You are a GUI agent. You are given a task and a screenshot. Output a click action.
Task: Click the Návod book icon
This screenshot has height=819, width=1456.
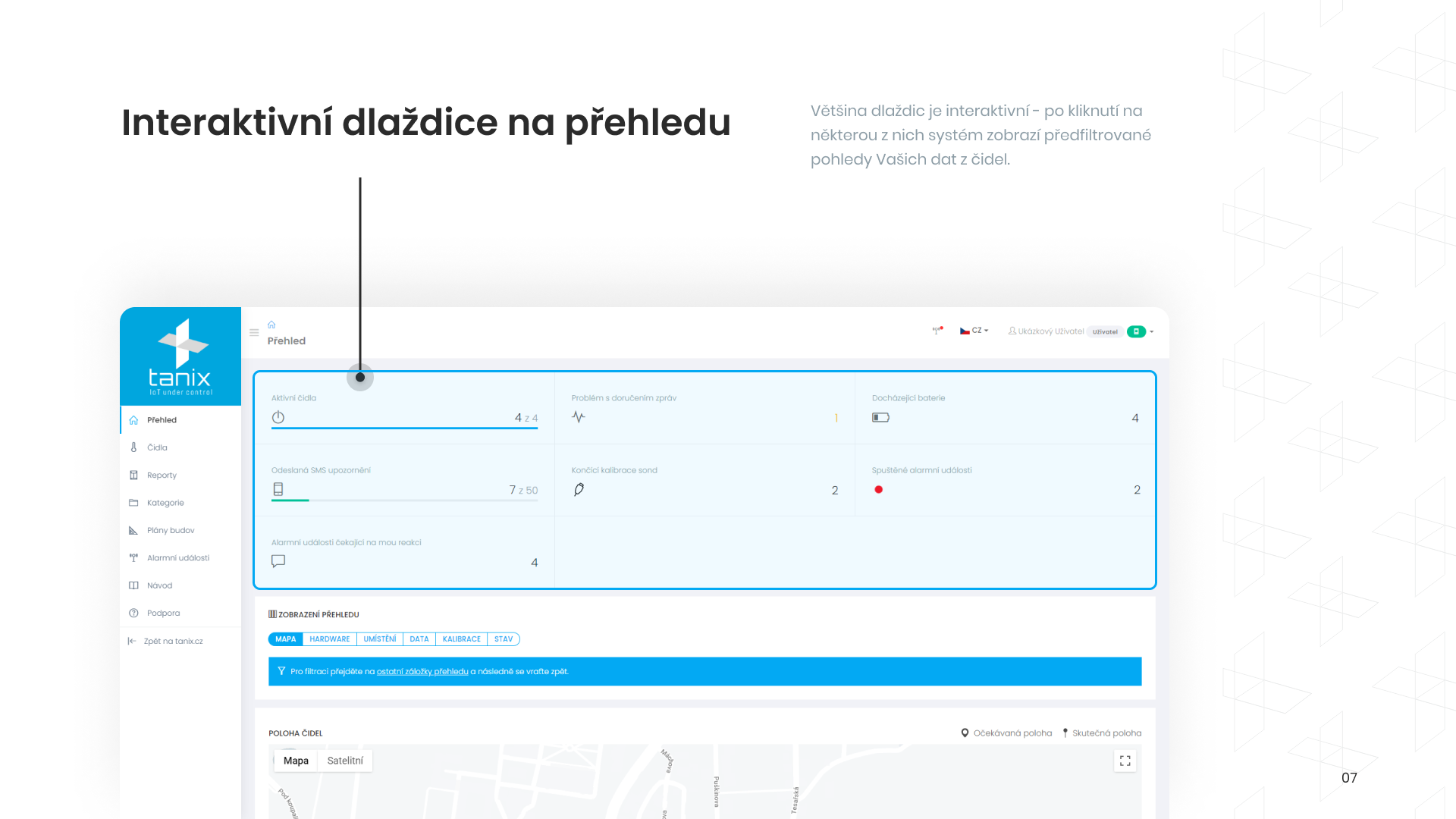tap(133, 585)
